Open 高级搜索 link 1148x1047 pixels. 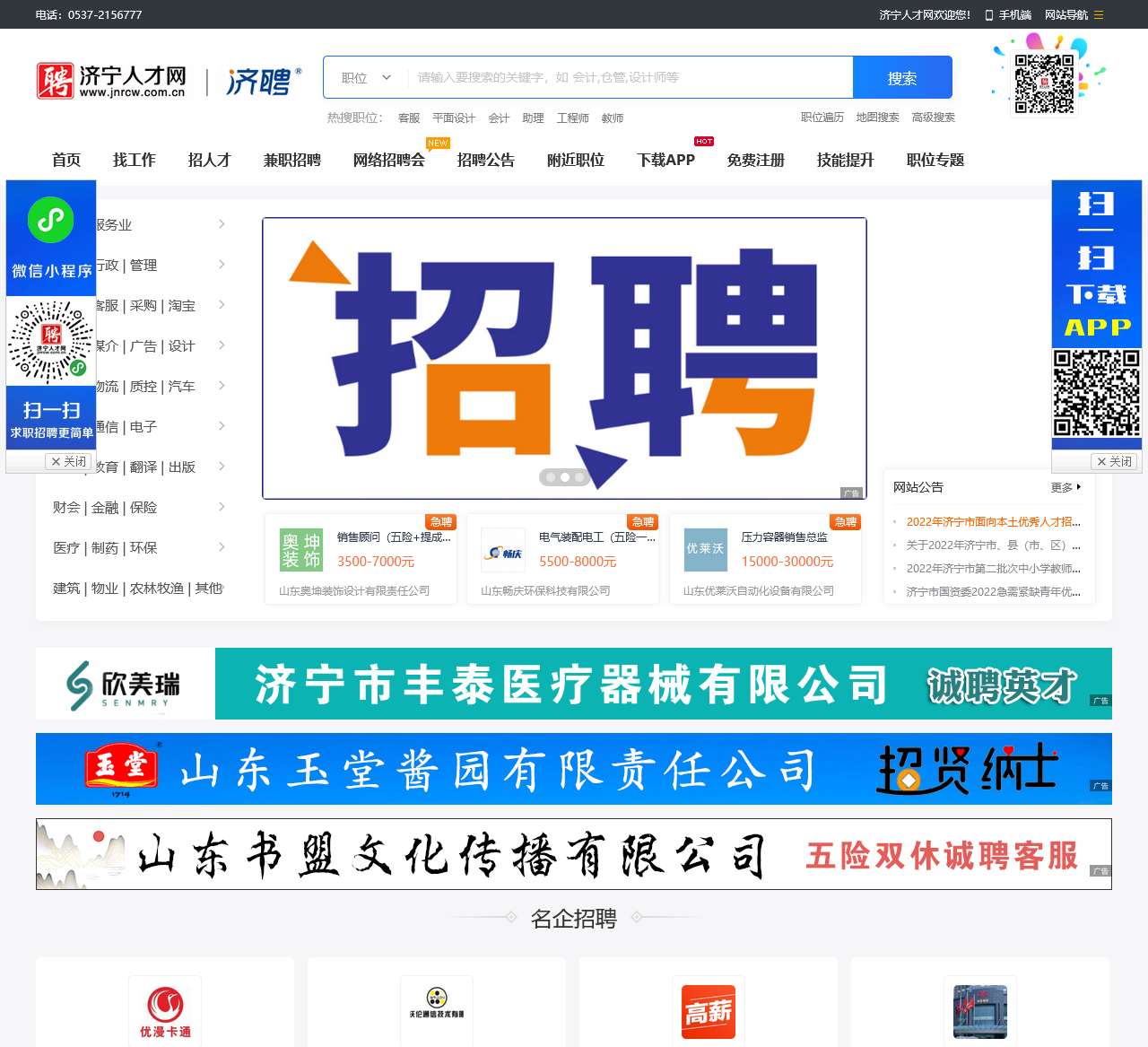(x=934, y=117)
